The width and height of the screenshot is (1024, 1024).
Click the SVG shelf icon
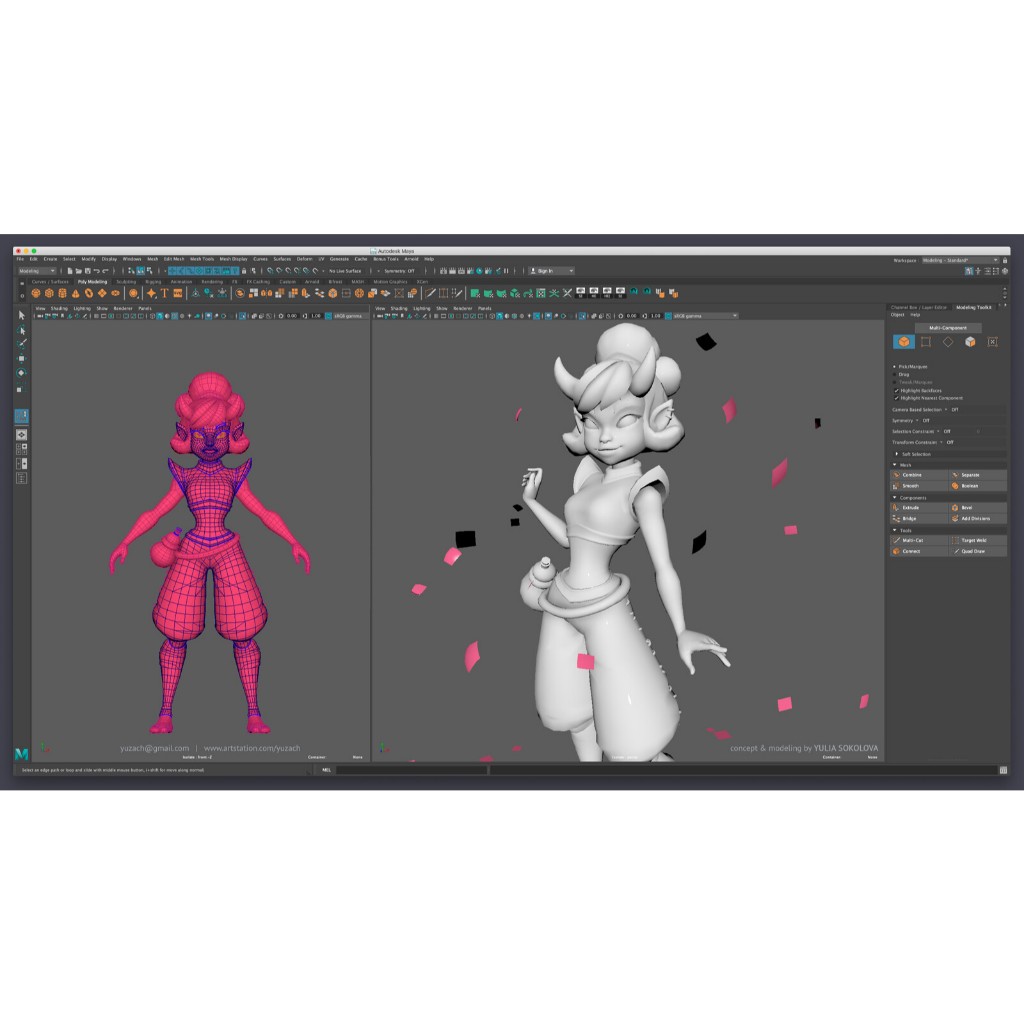178,293
